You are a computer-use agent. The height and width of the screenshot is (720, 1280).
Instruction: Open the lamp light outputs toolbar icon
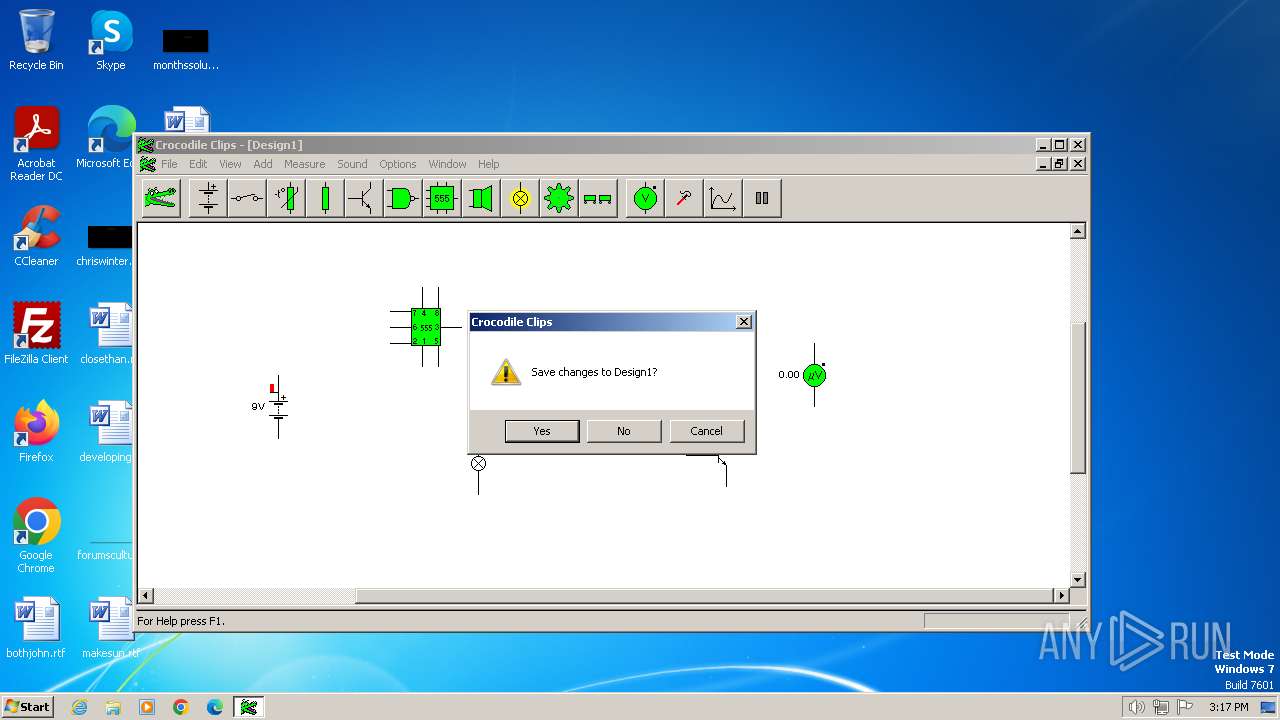tap(520, 198)
